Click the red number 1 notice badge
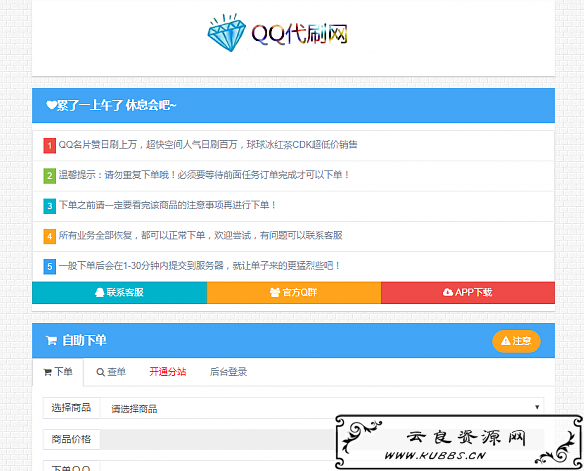 pyautogui.click(x=50, y=146)
